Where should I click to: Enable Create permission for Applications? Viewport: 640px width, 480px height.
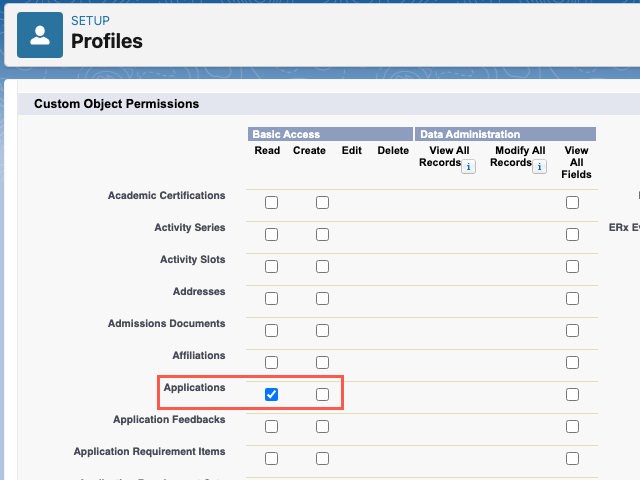click(x=322, y=395)
